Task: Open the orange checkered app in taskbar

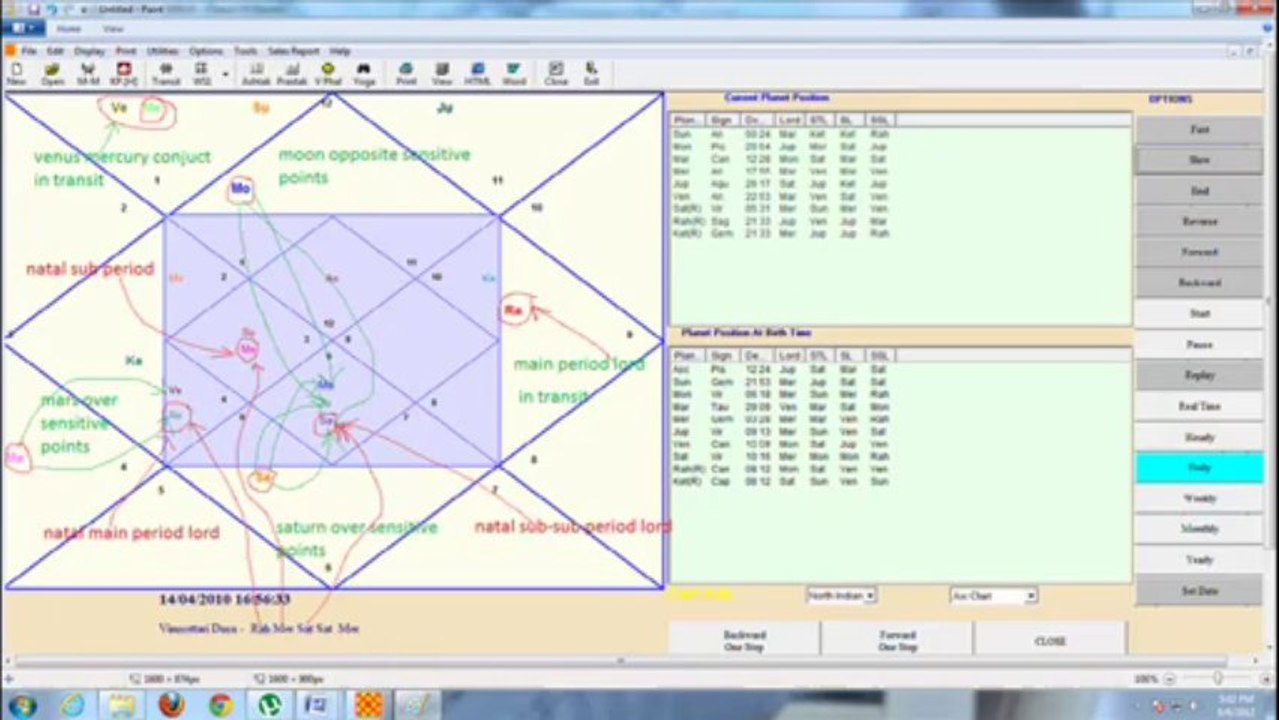Action: (x=368, y=705)
